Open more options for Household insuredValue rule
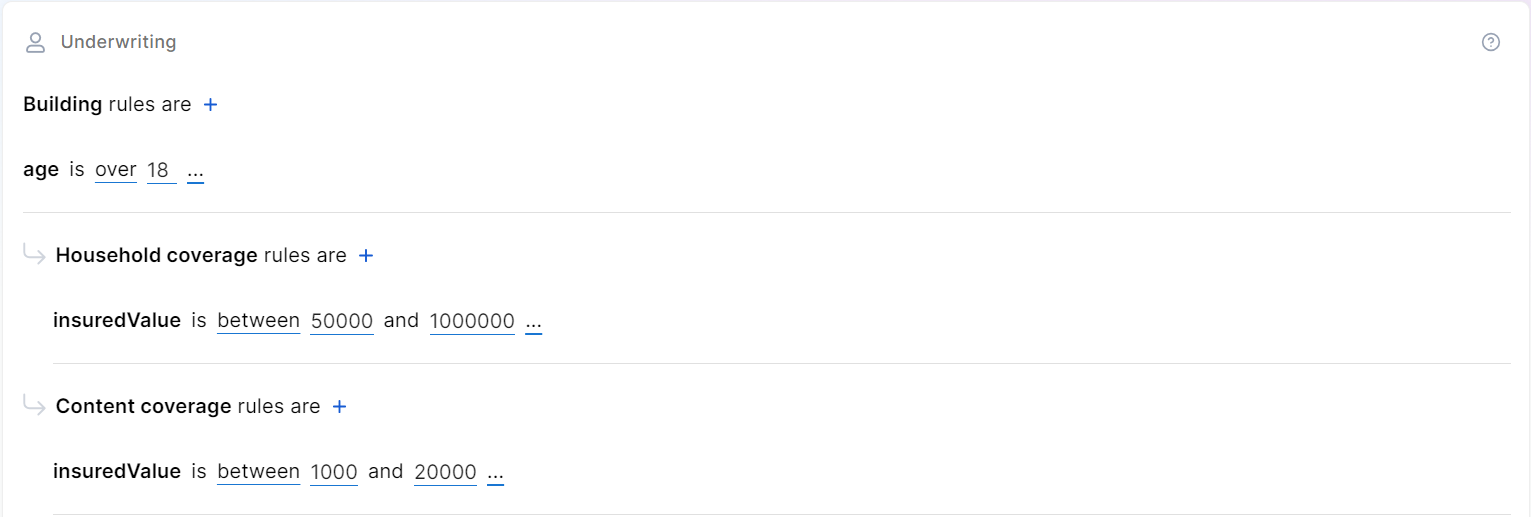 pos(533,322)
